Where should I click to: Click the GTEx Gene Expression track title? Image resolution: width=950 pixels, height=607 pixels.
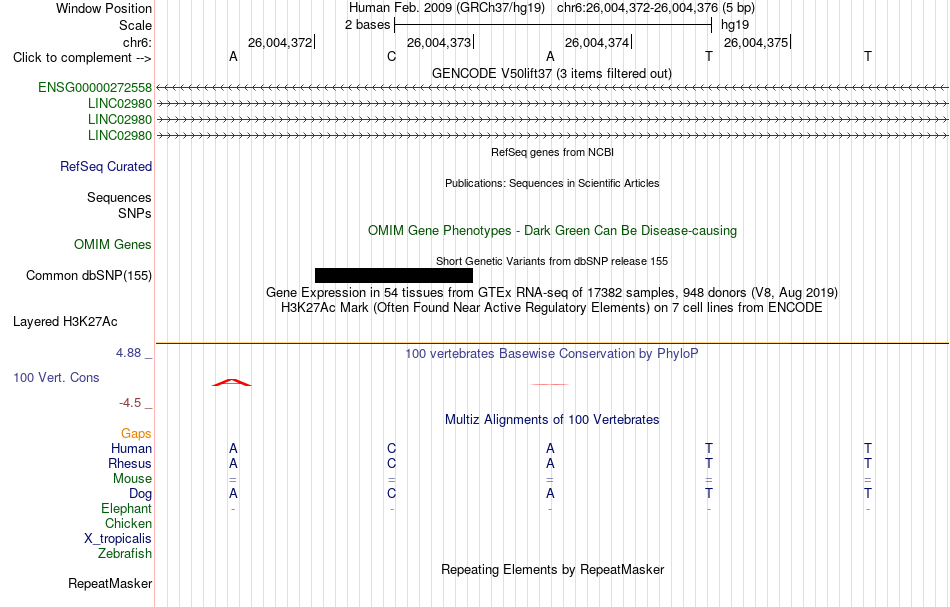point(551,293)
